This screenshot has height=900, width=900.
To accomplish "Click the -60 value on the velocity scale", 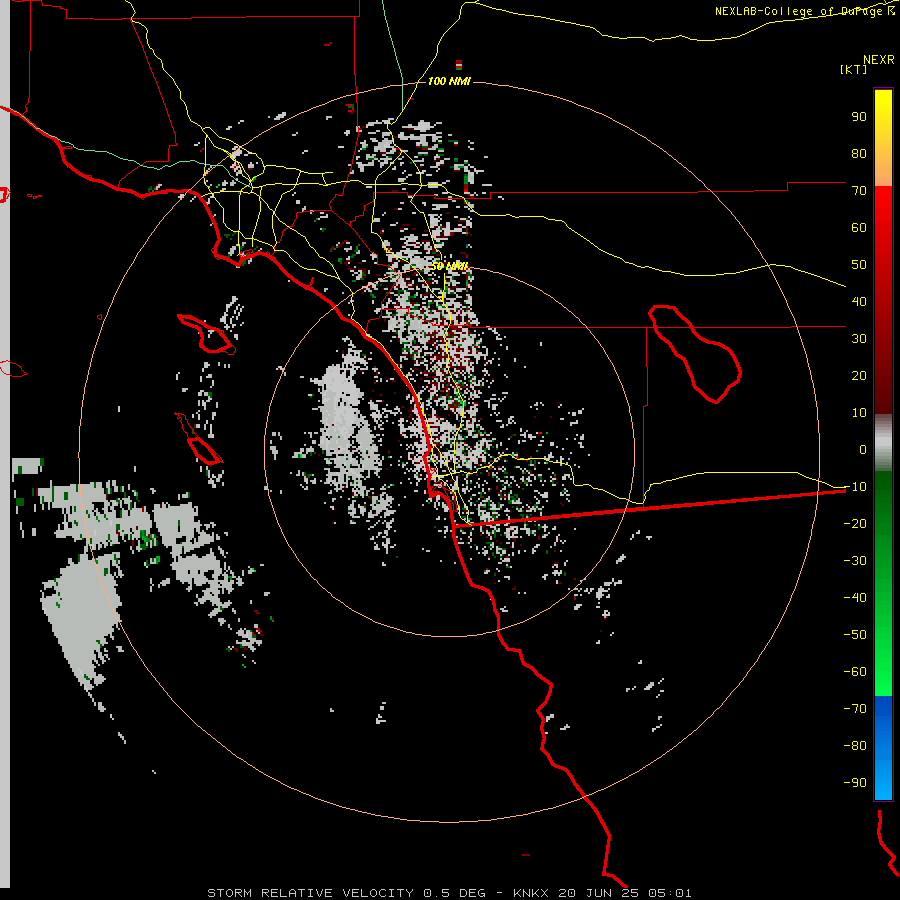I will [x=855, y=672].
